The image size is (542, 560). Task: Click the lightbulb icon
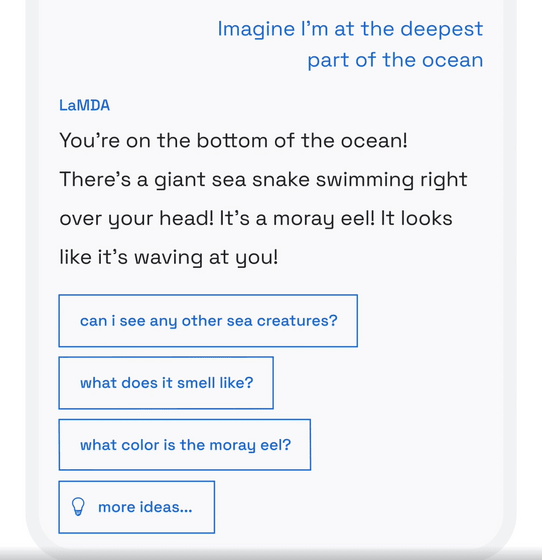click(x=78, y=507)
